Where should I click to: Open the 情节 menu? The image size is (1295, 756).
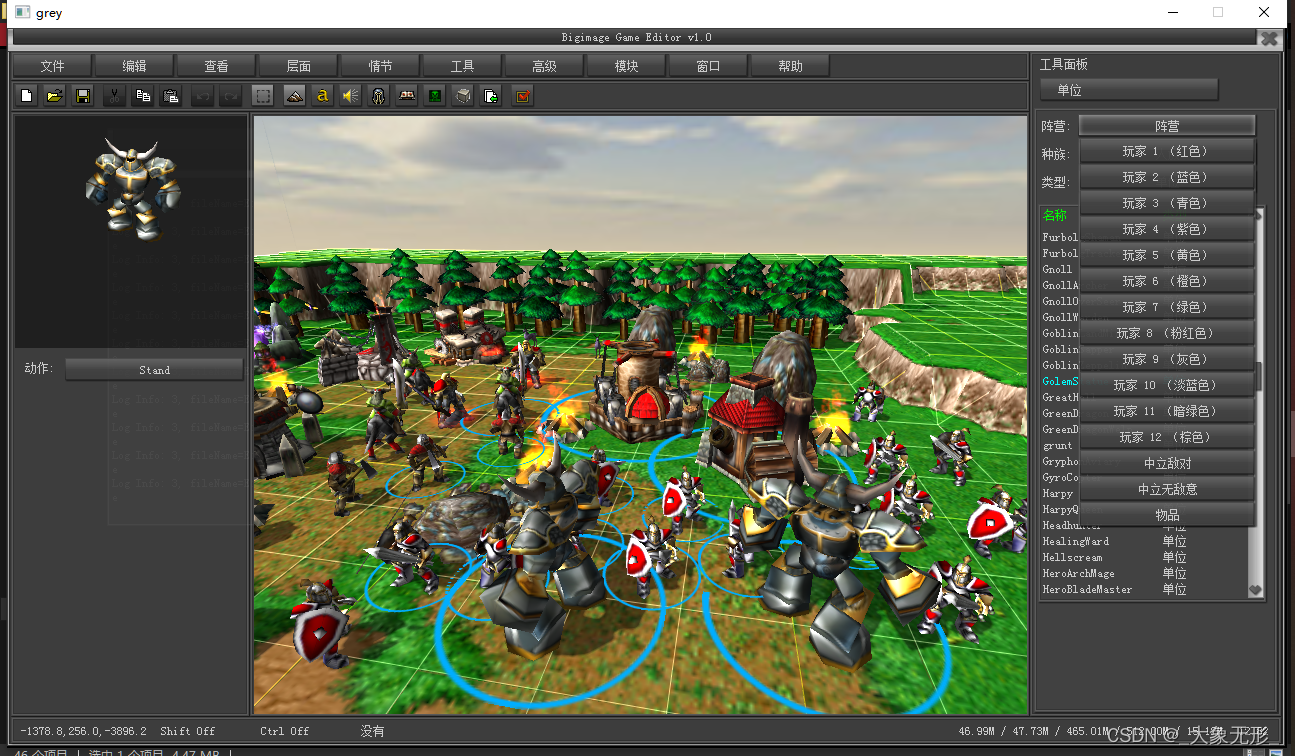coord(380,66)
